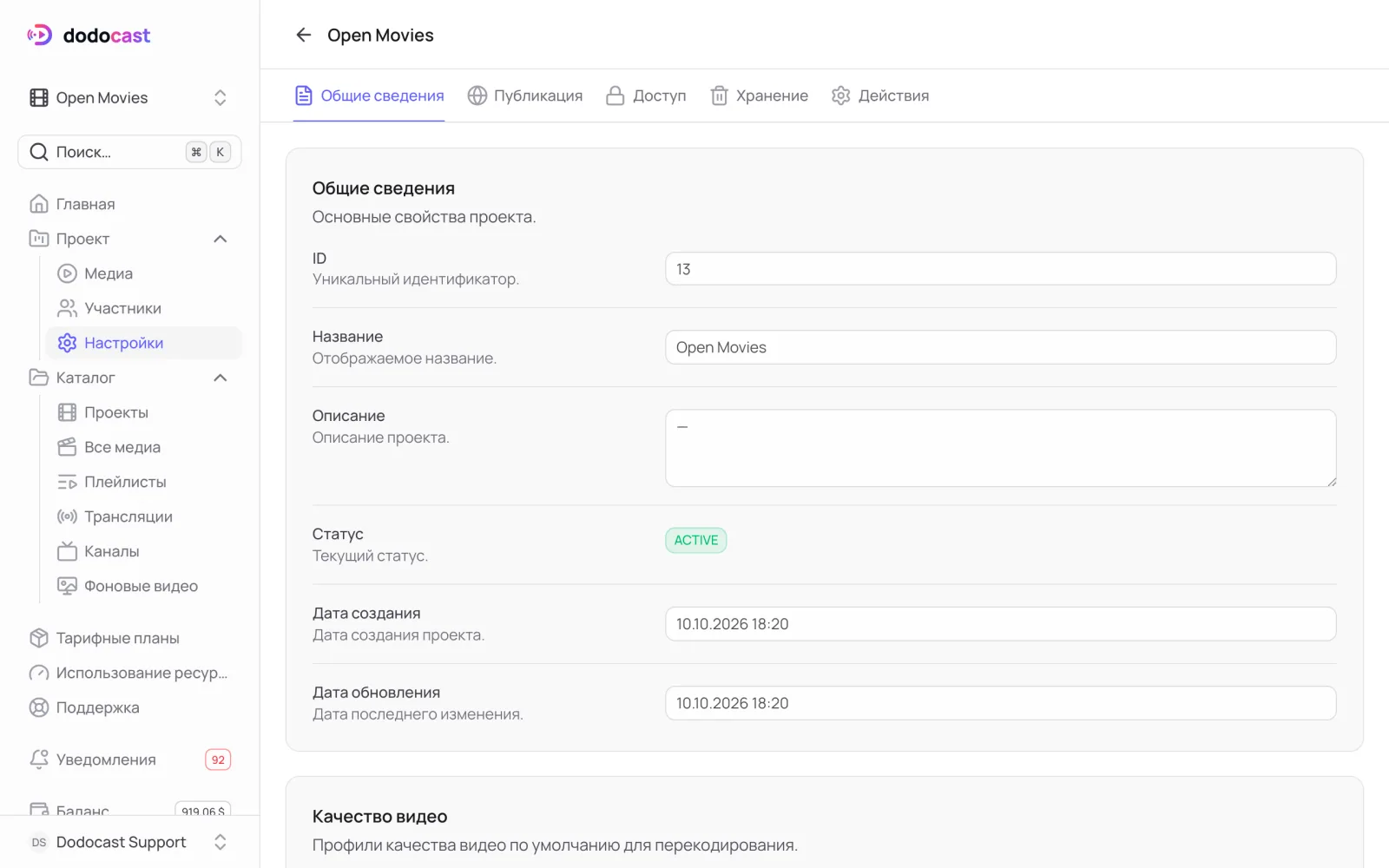Click the ID field showing 13
Screen dimensions: 1389x868
coord(1000,269)
